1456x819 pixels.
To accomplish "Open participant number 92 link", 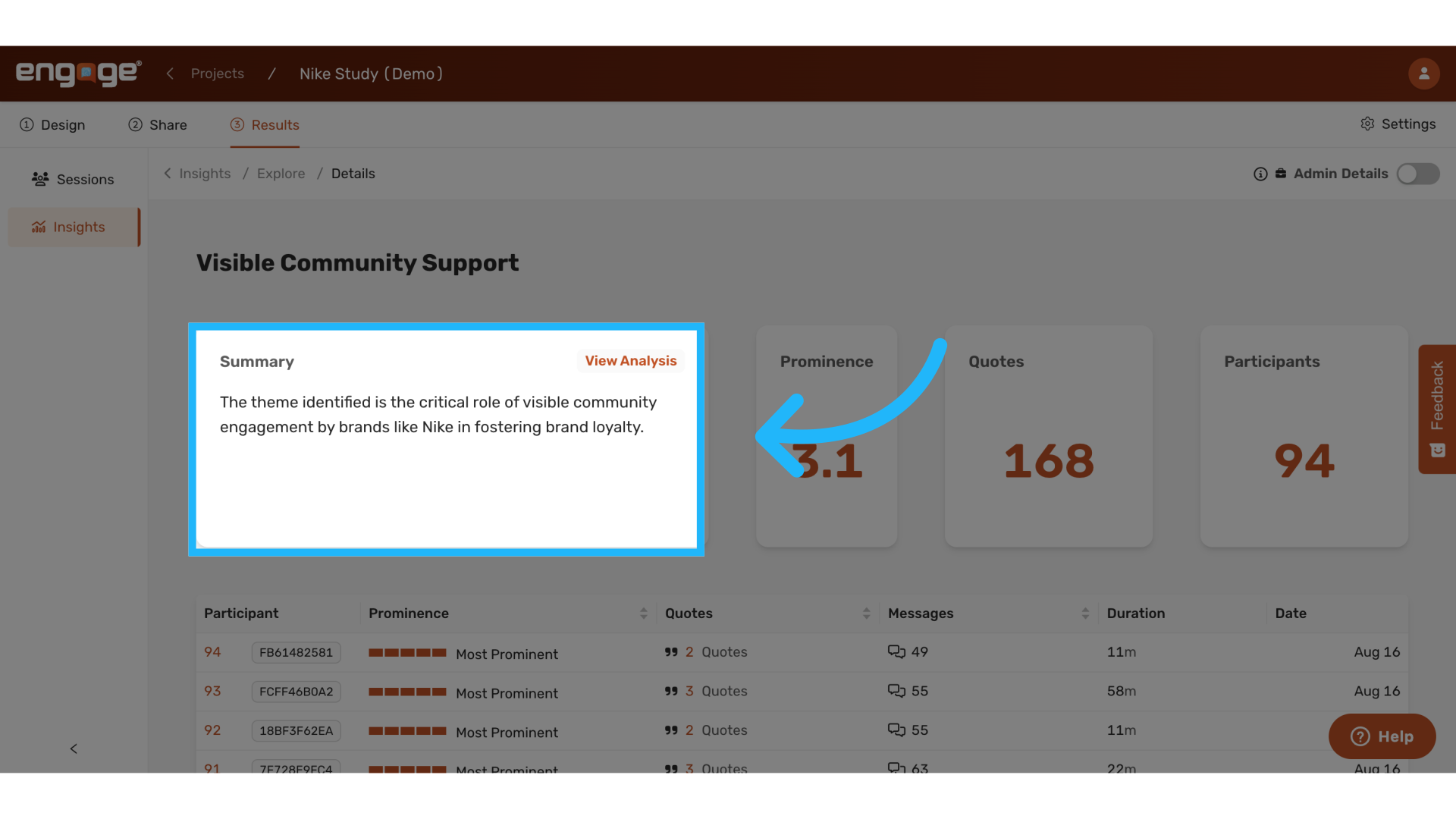I will pyautogui.click(x=212, y=730).
